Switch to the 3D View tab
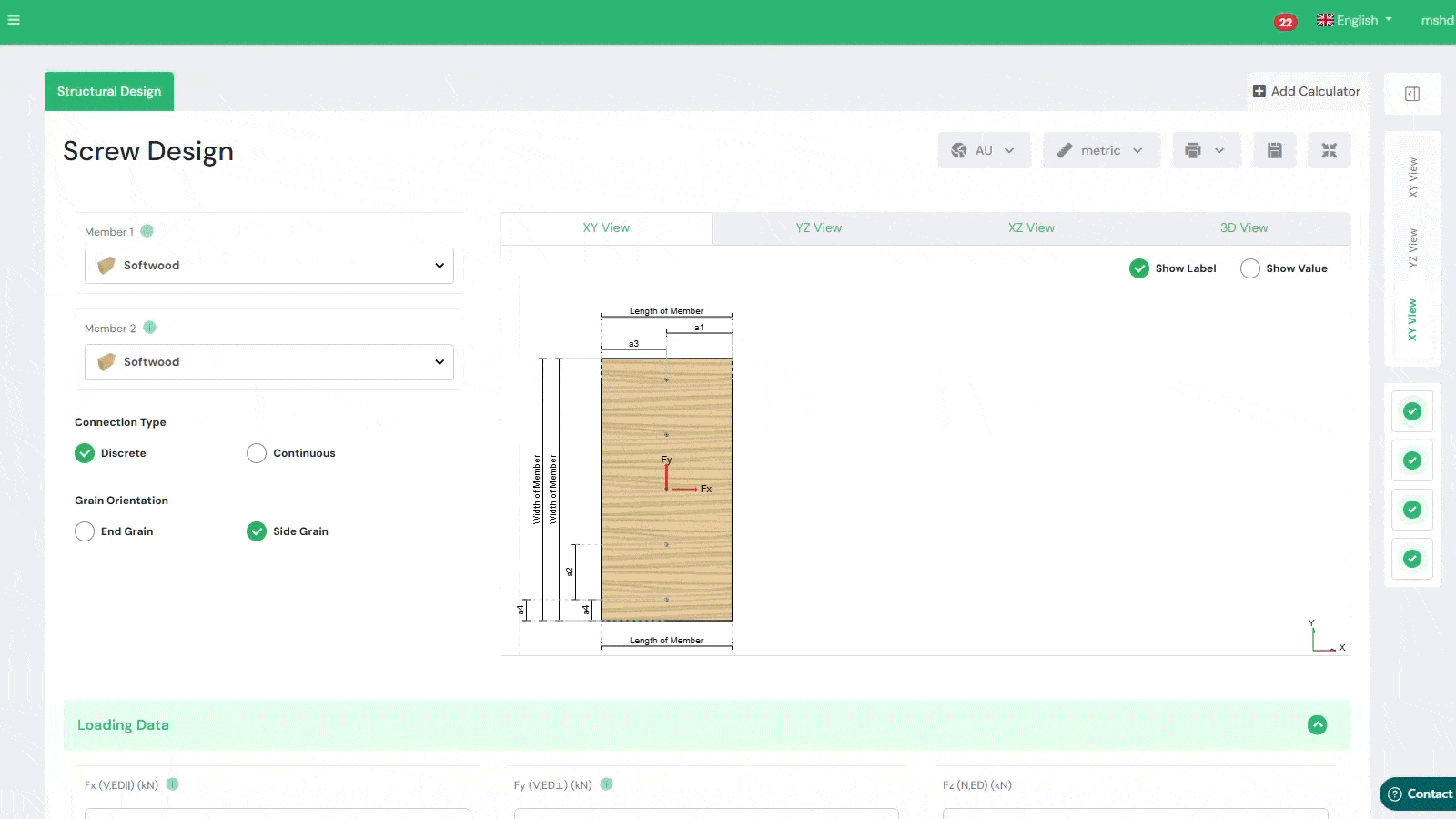 click(1243, 227)
